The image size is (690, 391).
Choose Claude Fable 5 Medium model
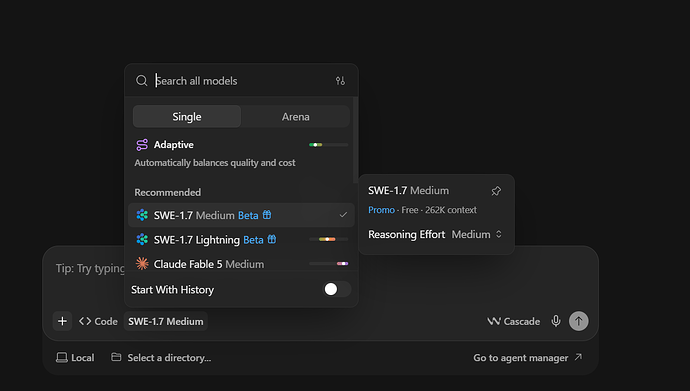point(241,263)
